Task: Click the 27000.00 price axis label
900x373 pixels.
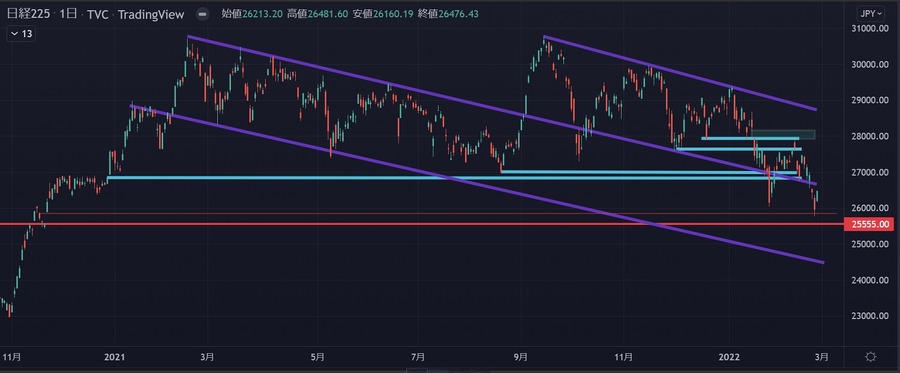Action: point(871,173)
